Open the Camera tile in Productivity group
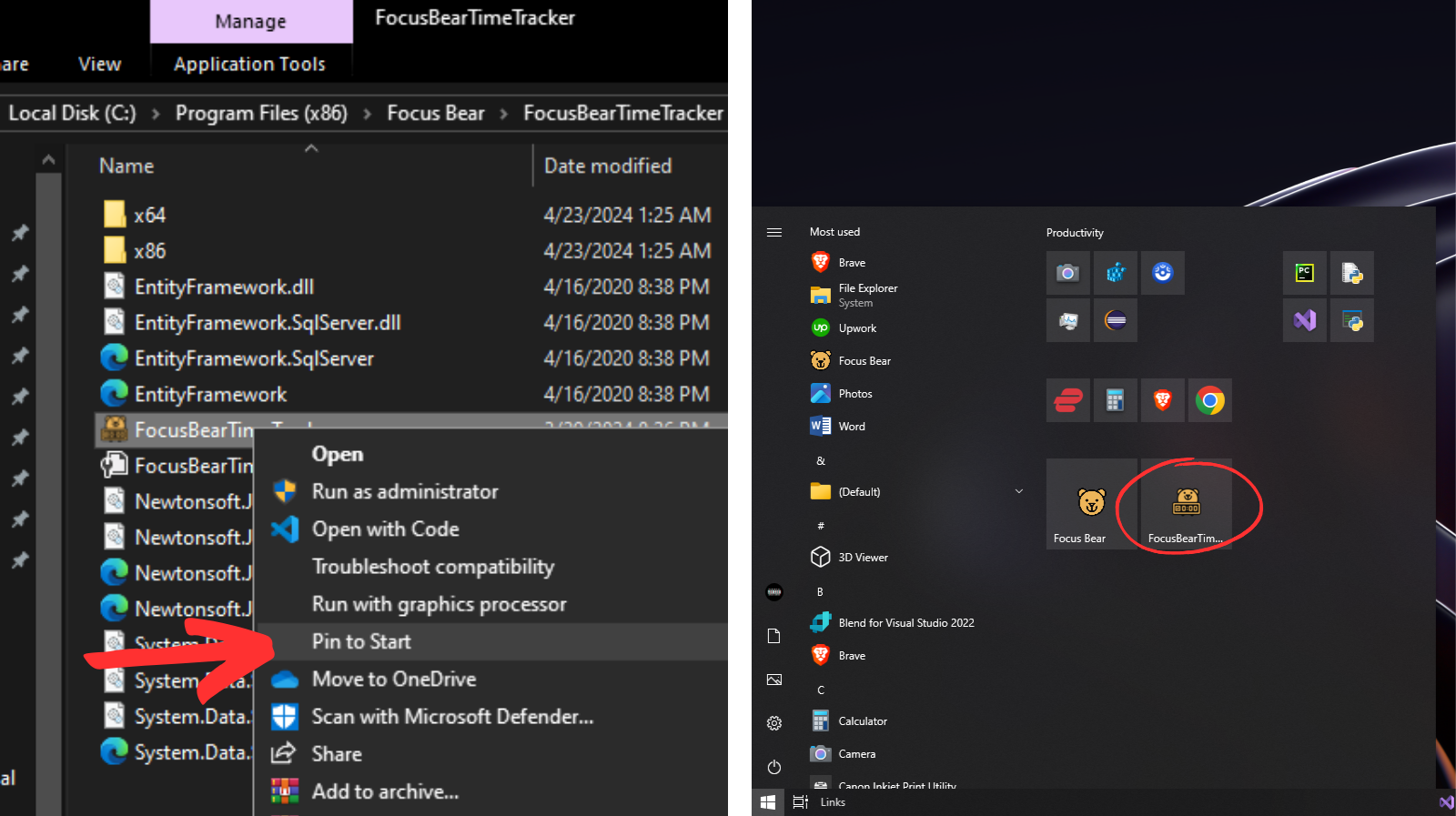 pyautogui.click(x=1067, y=273)
